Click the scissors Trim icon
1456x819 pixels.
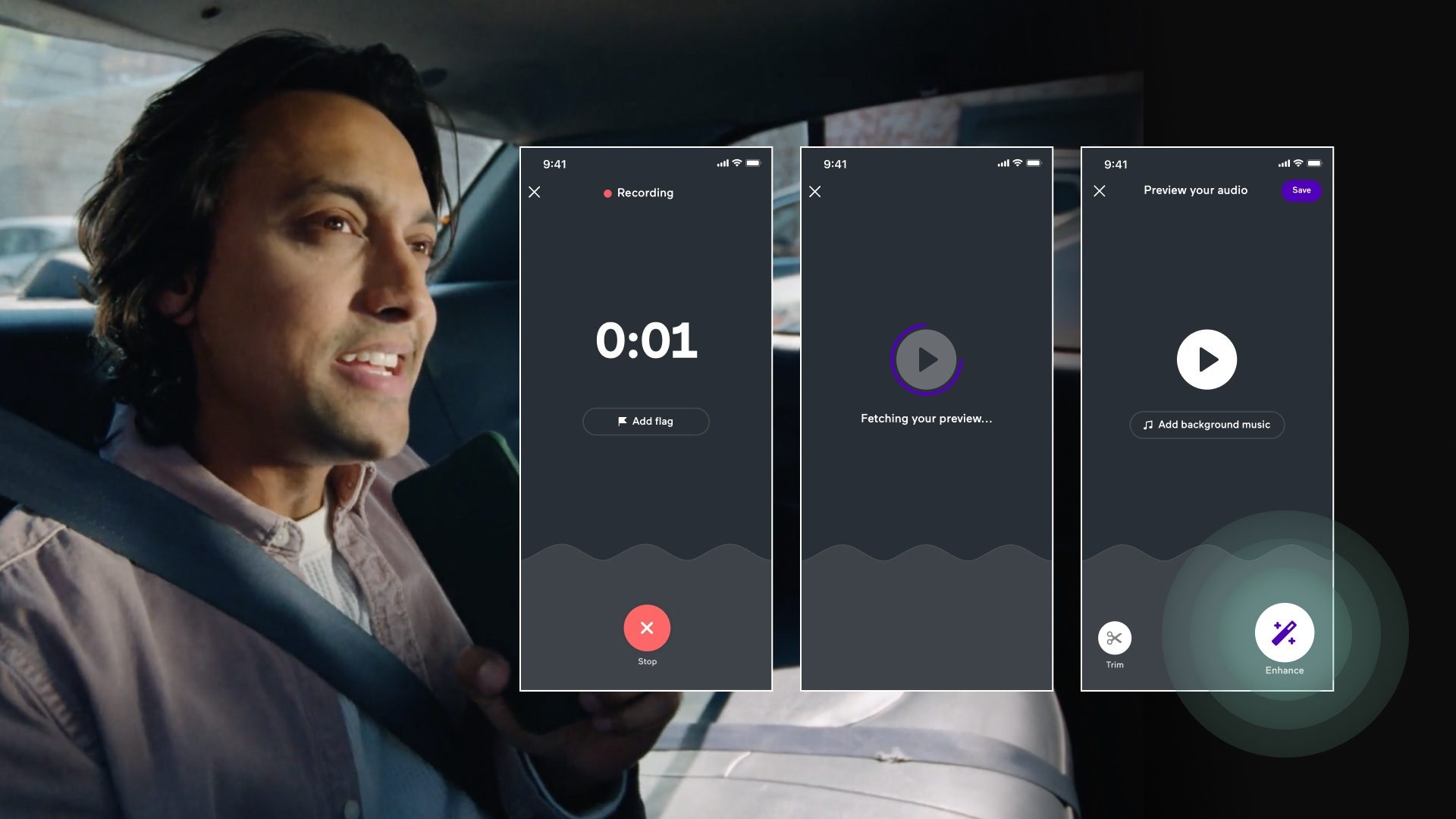1114,637
